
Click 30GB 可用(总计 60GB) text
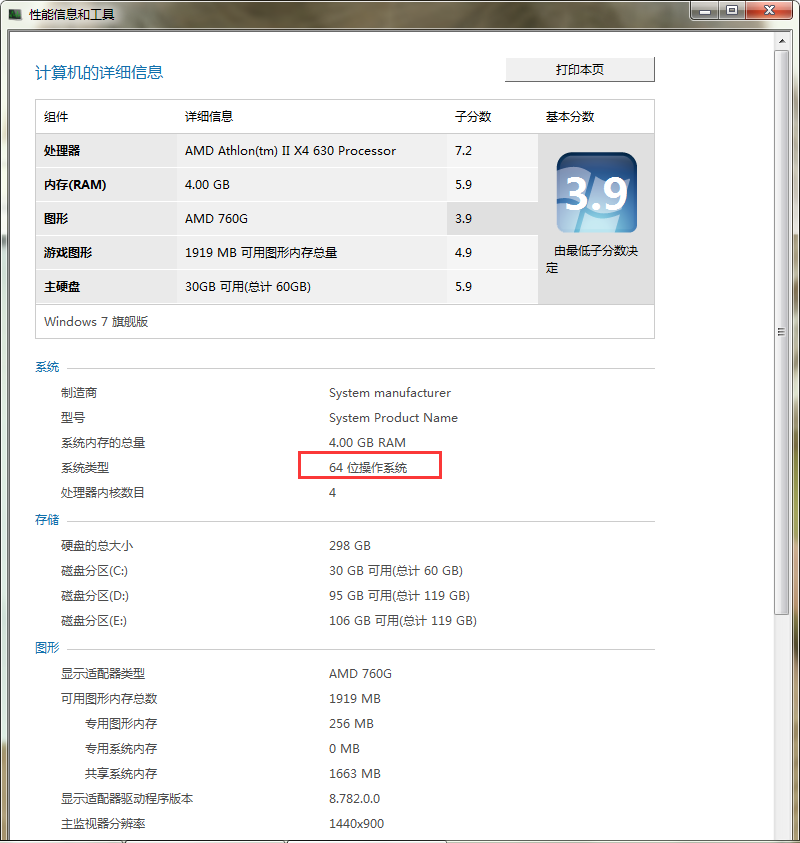(248, 287)
